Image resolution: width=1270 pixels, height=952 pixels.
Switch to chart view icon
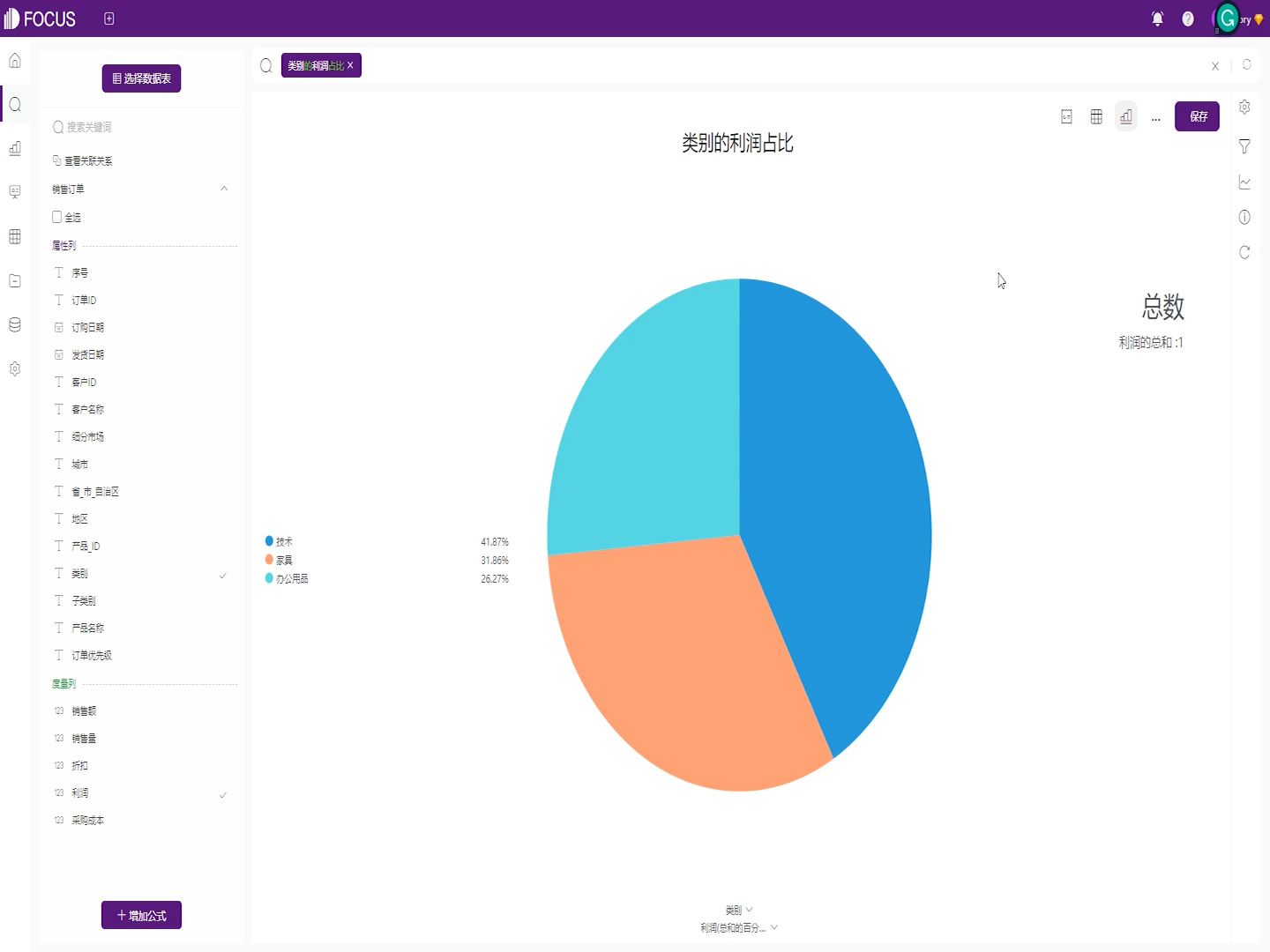[1126, 116]
